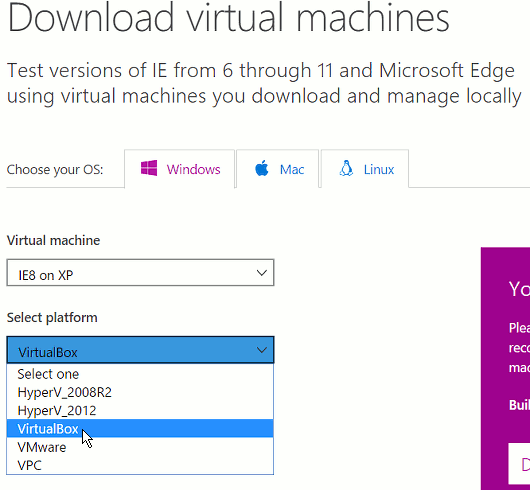The image size is (530, 490).
Task: Click the 'Choose your OS:' label
Action: (x=55, y=170)
